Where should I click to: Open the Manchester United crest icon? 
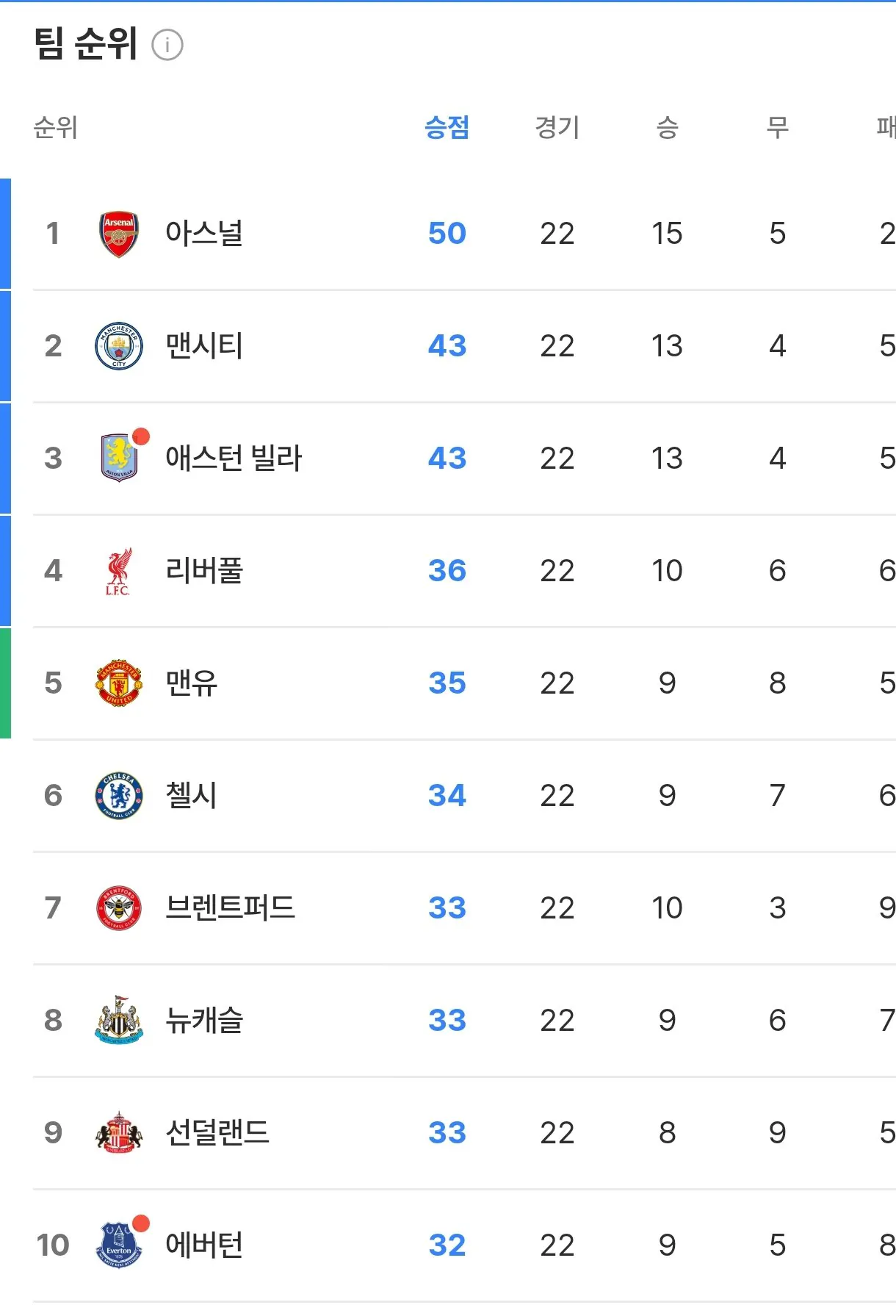click(119, 683)
